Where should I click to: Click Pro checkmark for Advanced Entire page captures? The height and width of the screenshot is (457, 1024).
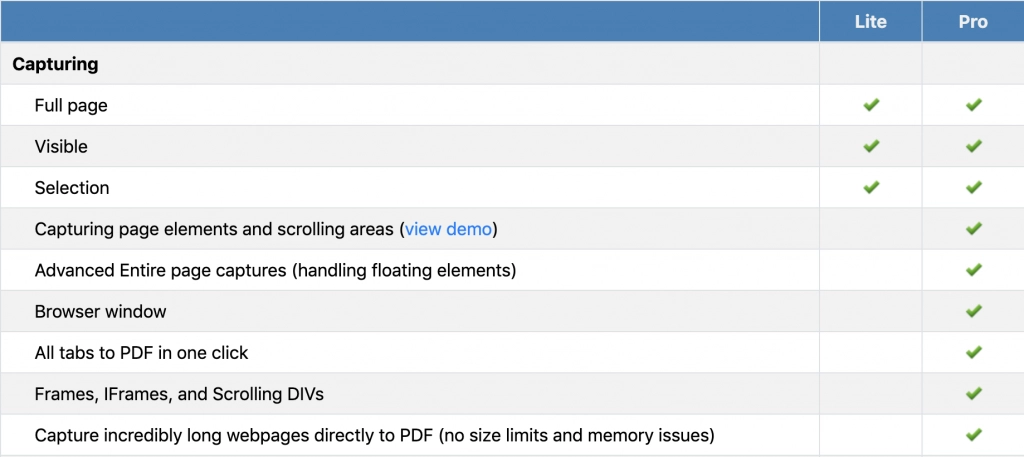(x=973, y=270)
